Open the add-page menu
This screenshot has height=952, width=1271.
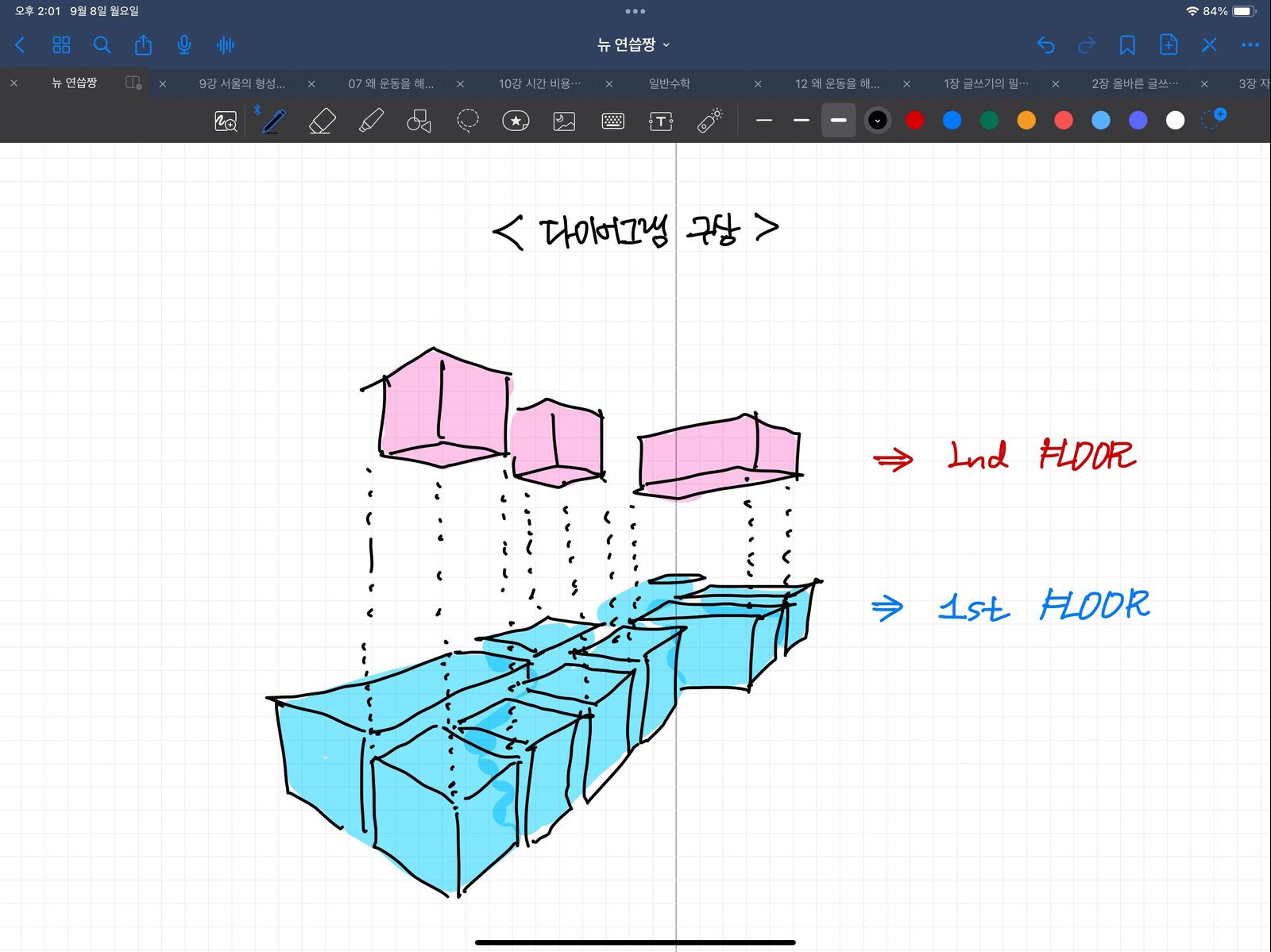[1169, 45]
